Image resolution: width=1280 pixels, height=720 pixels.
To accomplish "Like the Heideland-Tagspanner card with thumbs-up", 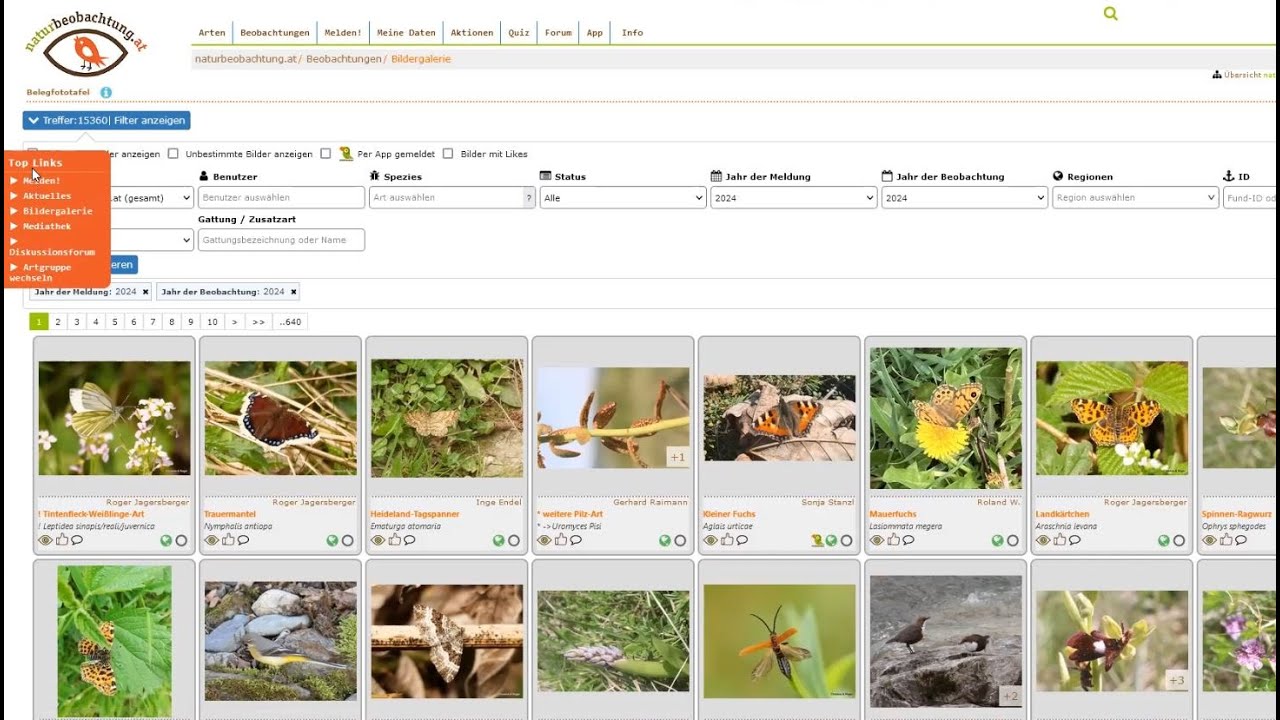I will pyautogui.click(x=394, y=540).
